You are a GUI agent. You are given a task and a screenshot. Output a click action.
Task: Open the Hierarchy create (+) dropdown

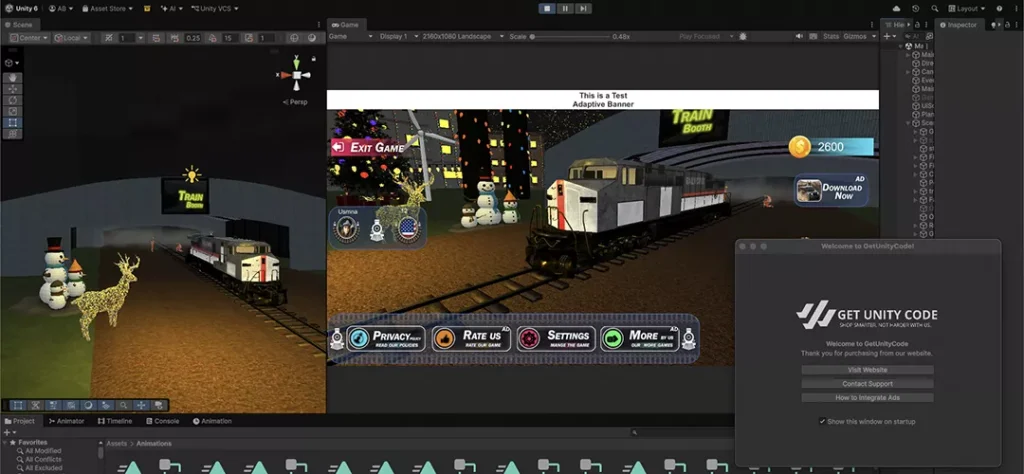(889, 37)
